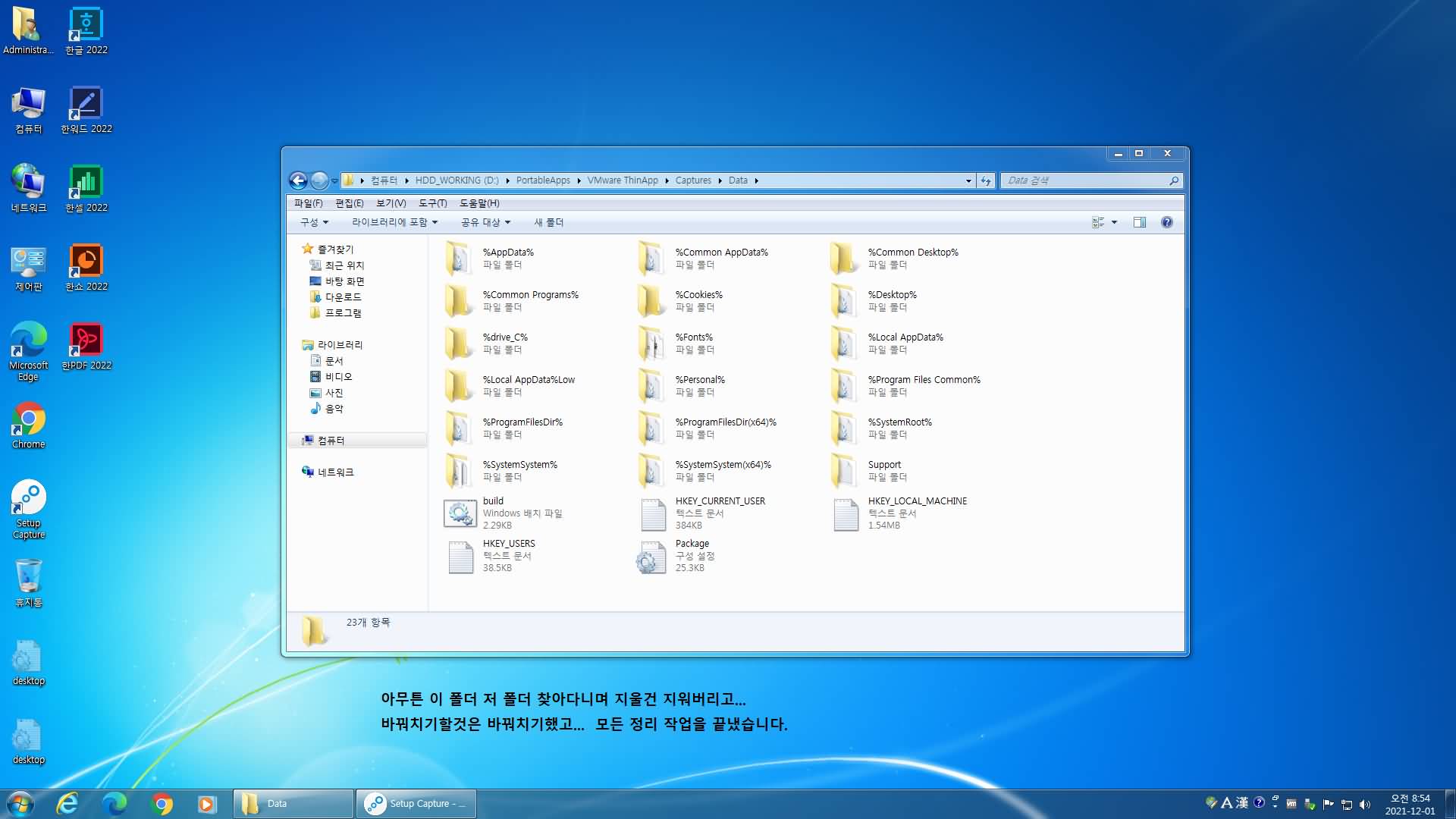Screen dimensions: 1456x819
Task: Toggle the preview pane button
Action: pos(1139,222)
